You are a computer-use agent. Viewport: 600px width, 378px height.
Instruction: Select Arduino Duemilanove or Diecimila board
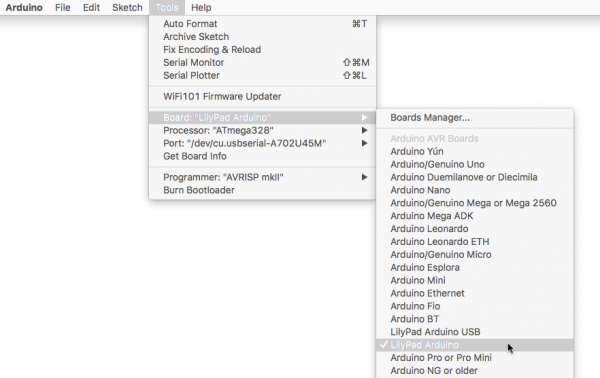click(x=474, y=177)
